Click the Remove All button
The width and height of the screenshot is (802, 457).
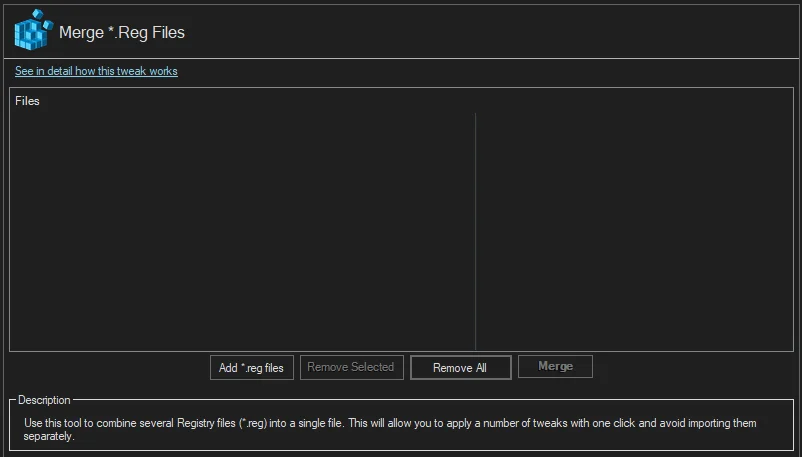(460, 367)
